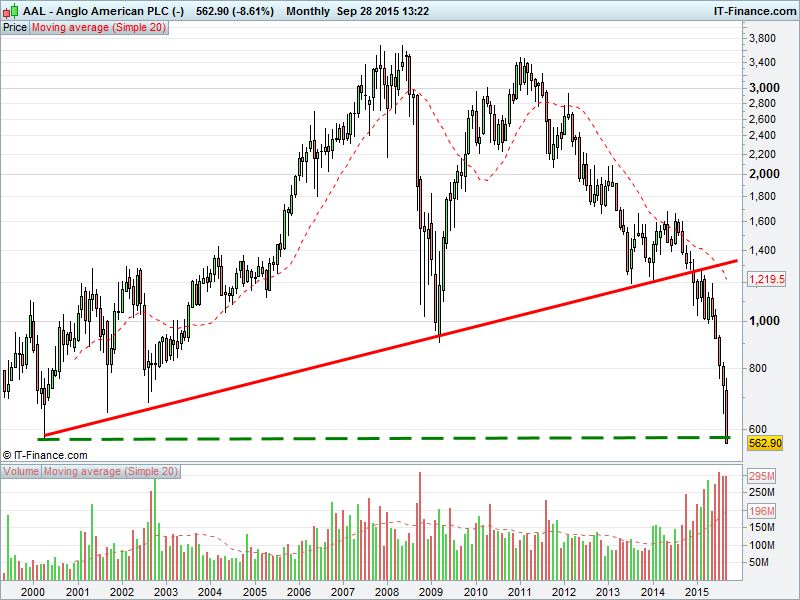Open the red Moving average (Simple 20) price label
Image resolution: width=800 pixels, height=600 pixels.
(99, 28)
